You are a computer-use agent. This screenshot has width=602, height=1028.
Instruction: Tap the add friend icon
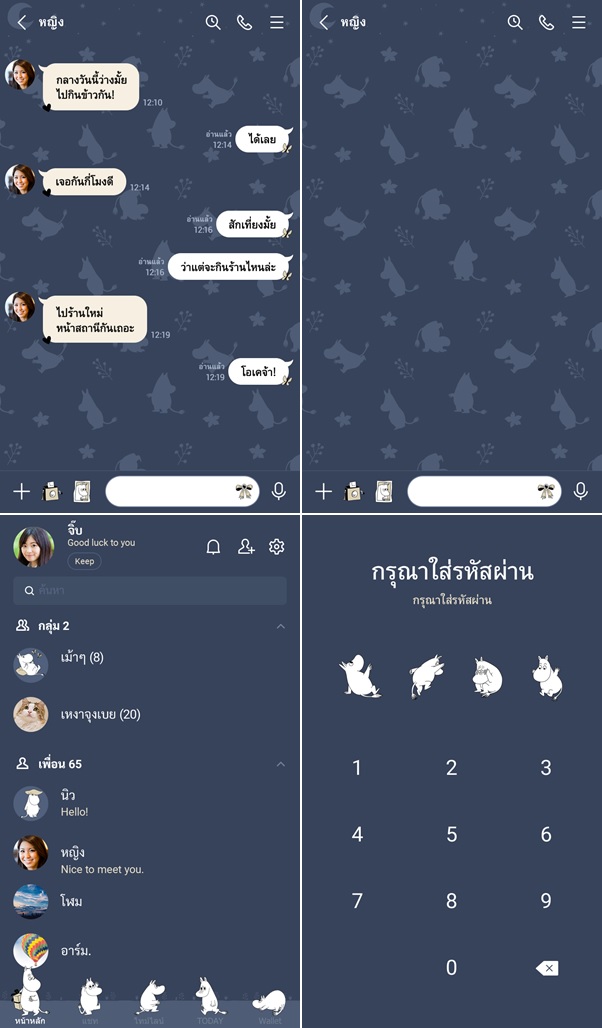point(246,547)
